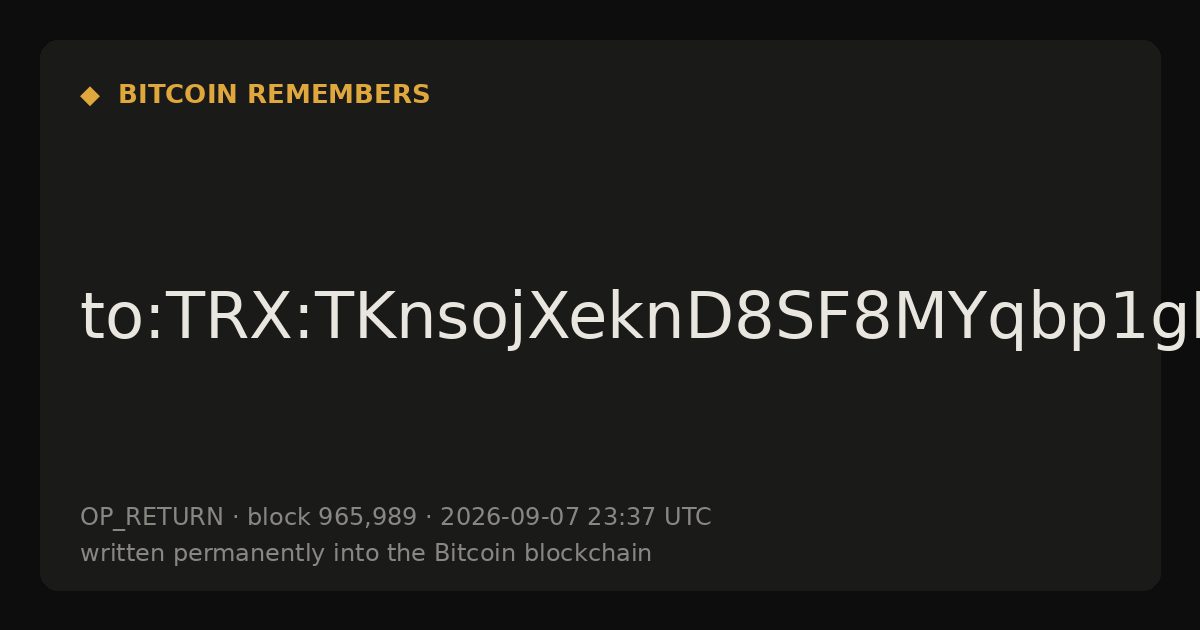The width and height of the screenshot is (1200, 630).
Task: Click the orange diamond icon
Action: pos(89,95)
